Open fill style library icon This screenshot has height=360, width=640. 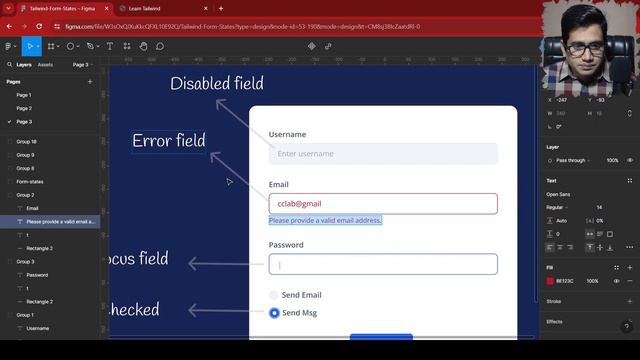coord(617,268)
